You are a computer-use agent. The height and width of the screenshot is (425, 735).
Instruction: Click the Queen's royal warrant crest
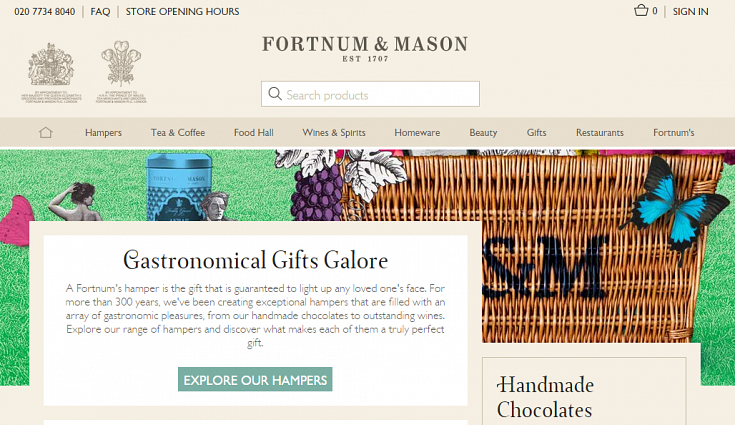pyautogui.click(x=51, y=73)
